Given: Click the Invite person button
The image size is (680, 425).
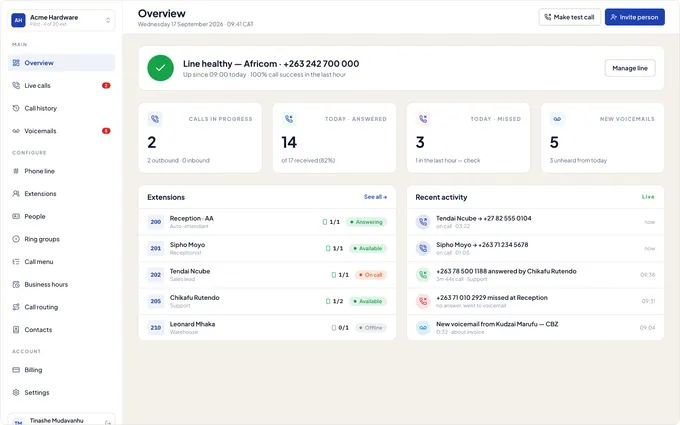Looking at the screenshot, I should [x=634, y=17].
